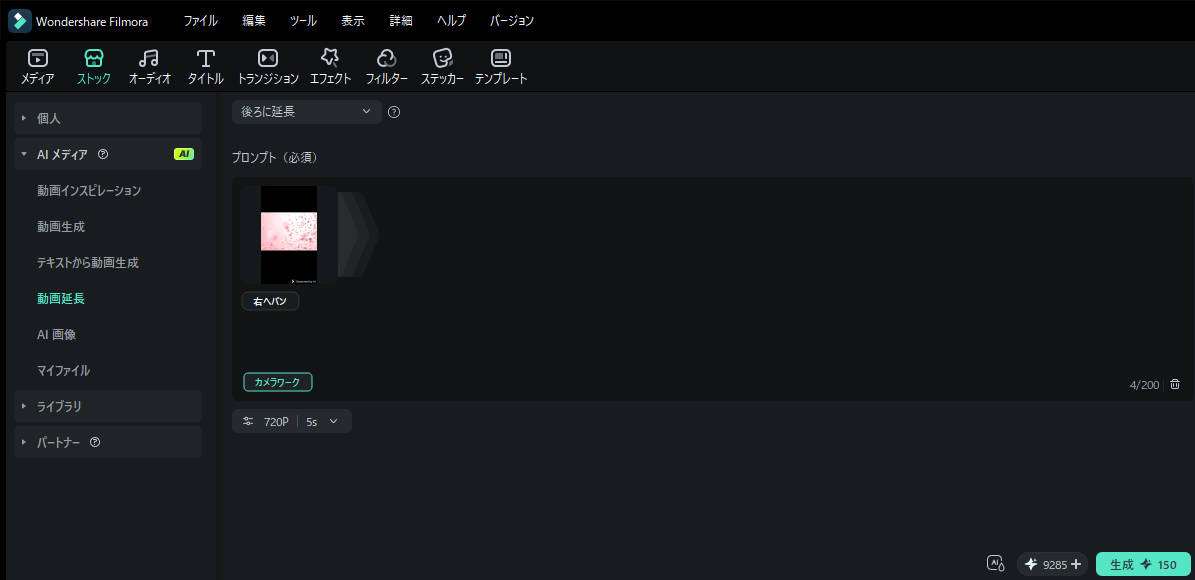
Task: Click the AI watermark icon beside credits
Action: [995, 564]
